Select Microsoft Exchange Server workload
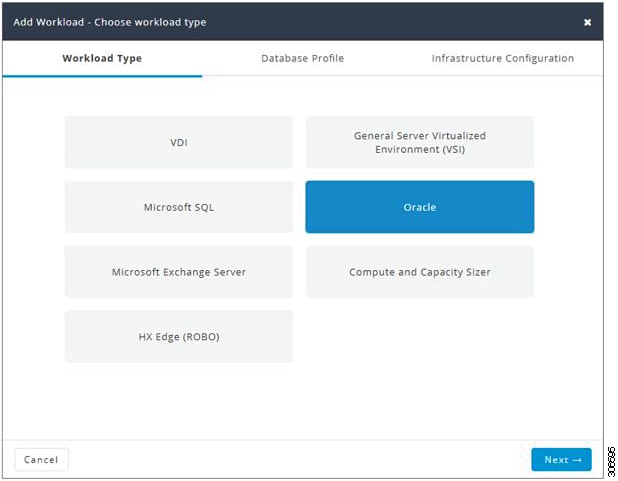Viewport: 618px width, 481px height. tap(179, 272)
